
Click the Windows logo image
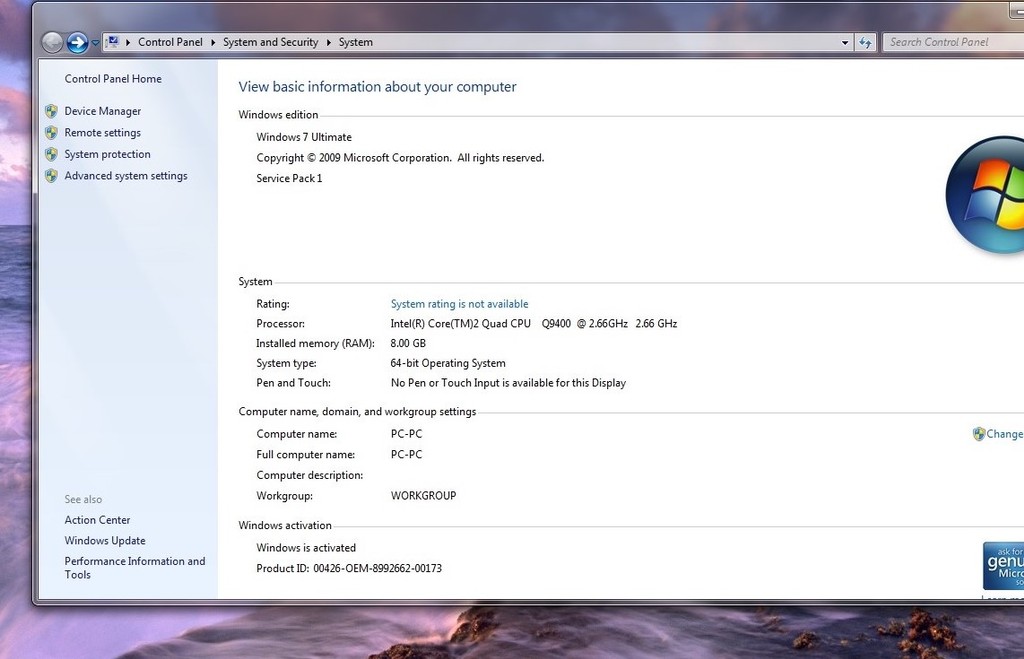[x=985, y=195]
